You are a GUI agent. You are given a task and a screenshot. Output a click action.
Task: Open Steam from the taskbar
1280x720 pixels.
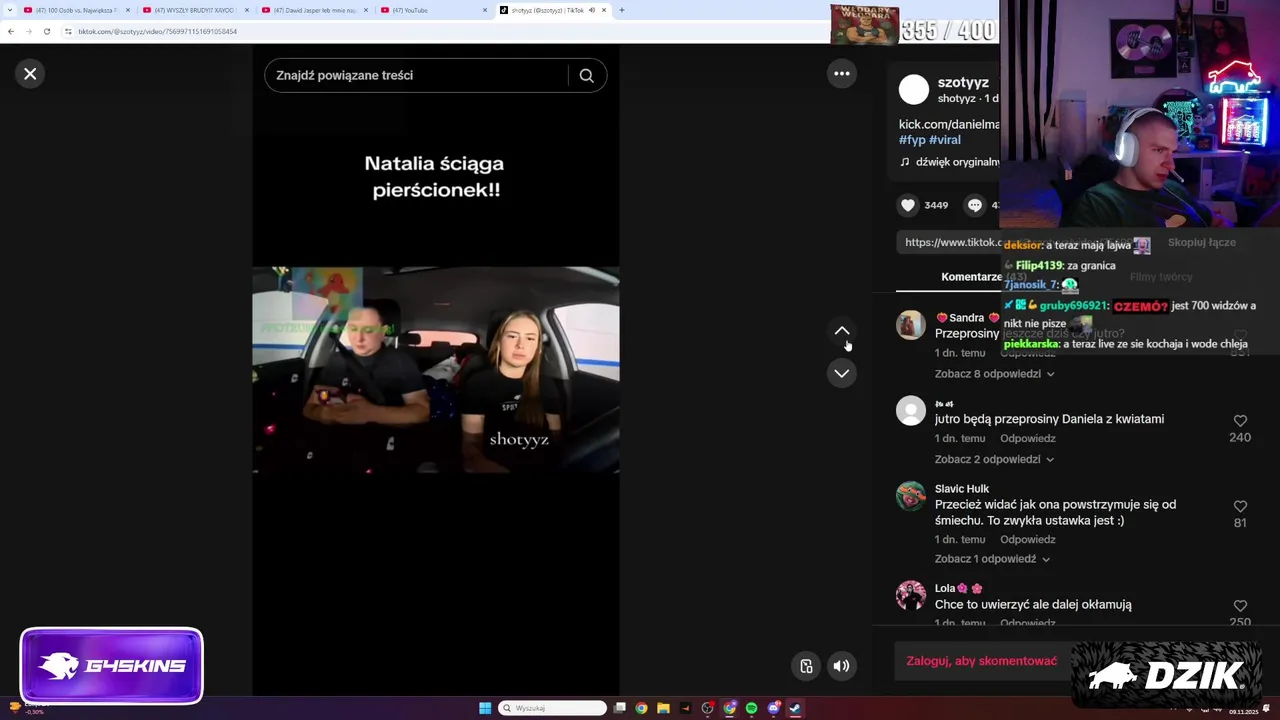click(795, 708)
